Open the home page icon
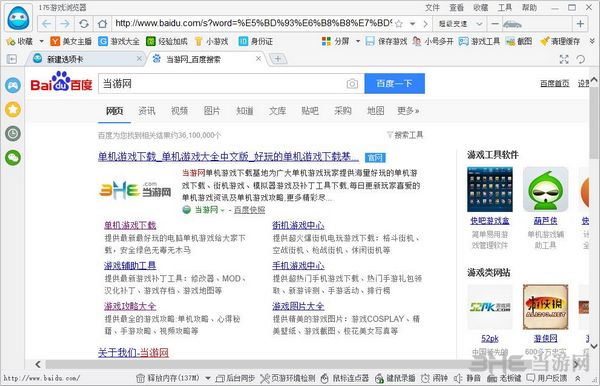The image size is (600, 386). pyautogui.click(x=102, y=24)
